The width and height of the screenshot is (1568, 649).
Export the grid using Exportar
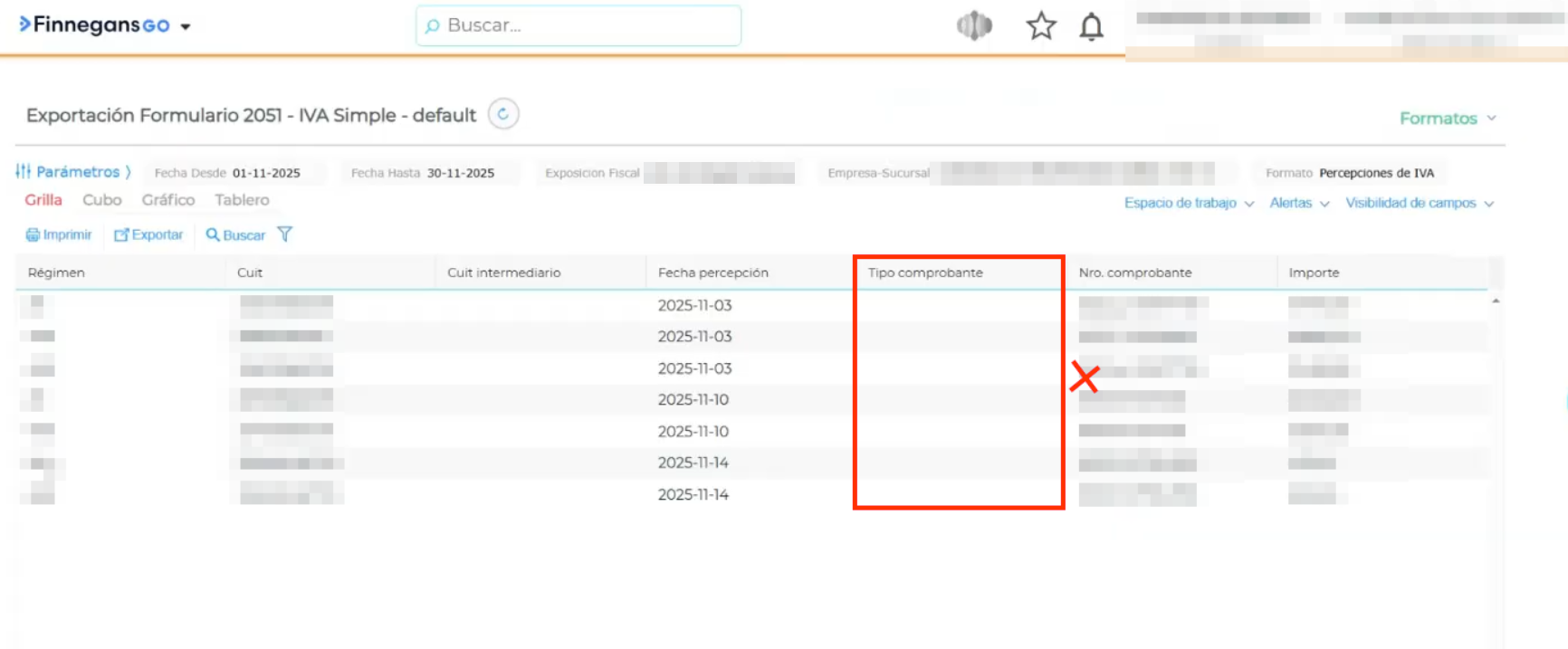pos(148,234)
